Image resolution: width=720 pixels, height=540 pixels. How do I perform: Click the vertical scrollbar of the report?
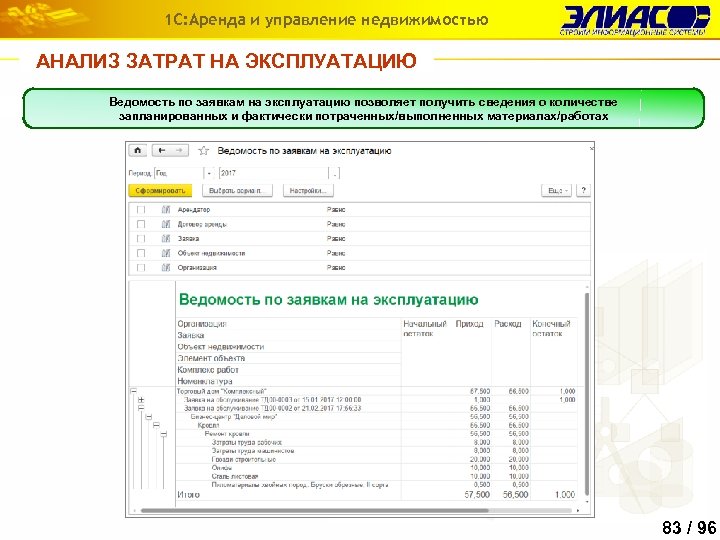tap(587, 393)
